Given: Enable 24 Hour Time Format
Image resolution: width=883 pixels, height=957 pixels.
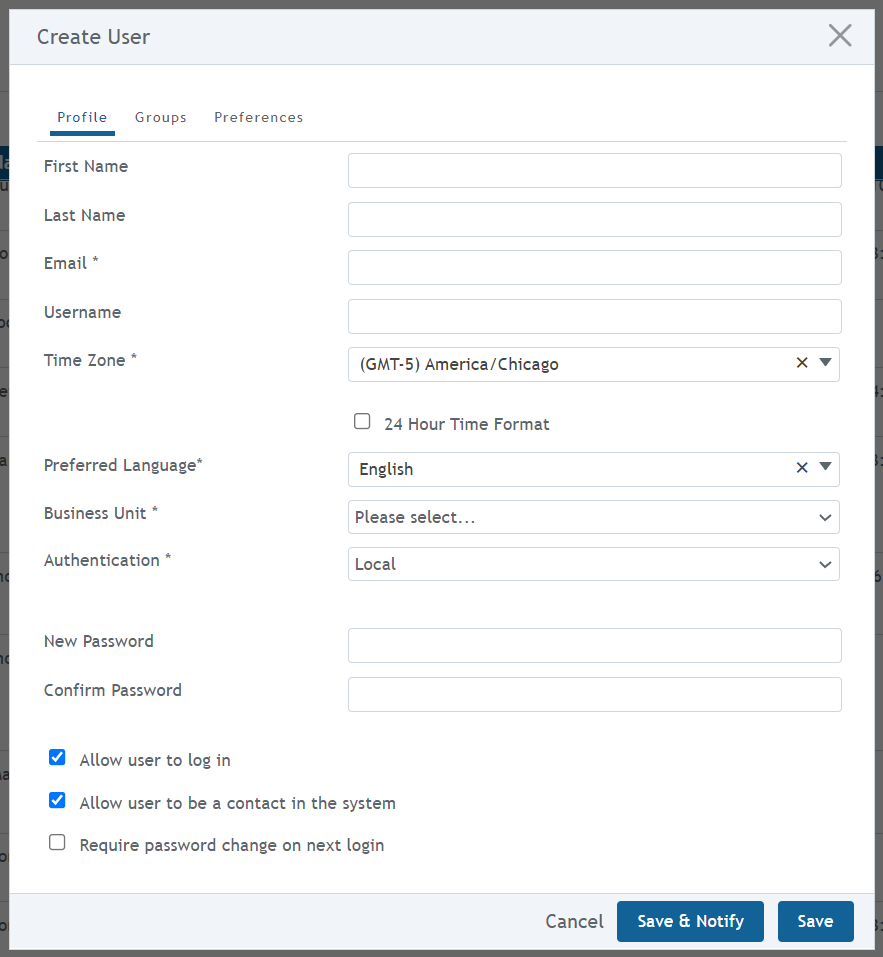Looking at the screenshot, I should point(362,422).
